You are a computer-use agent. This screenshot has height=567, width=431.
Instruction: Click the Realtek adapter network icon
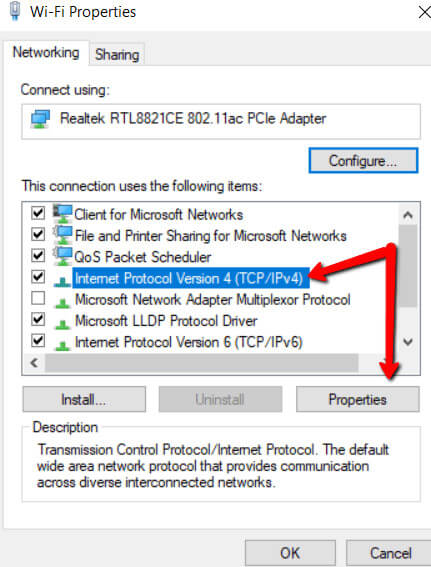pos(40,119)
